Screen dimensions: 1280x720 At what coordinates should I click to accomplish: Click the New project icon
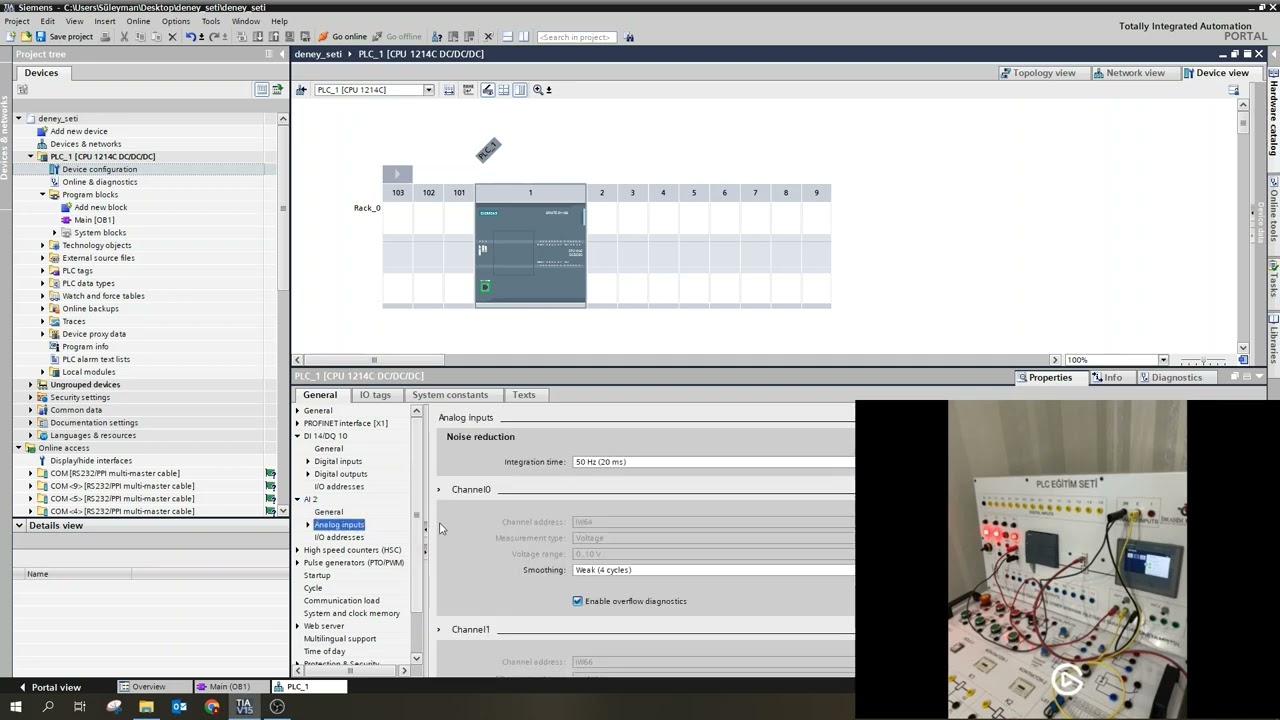(11, 37)
